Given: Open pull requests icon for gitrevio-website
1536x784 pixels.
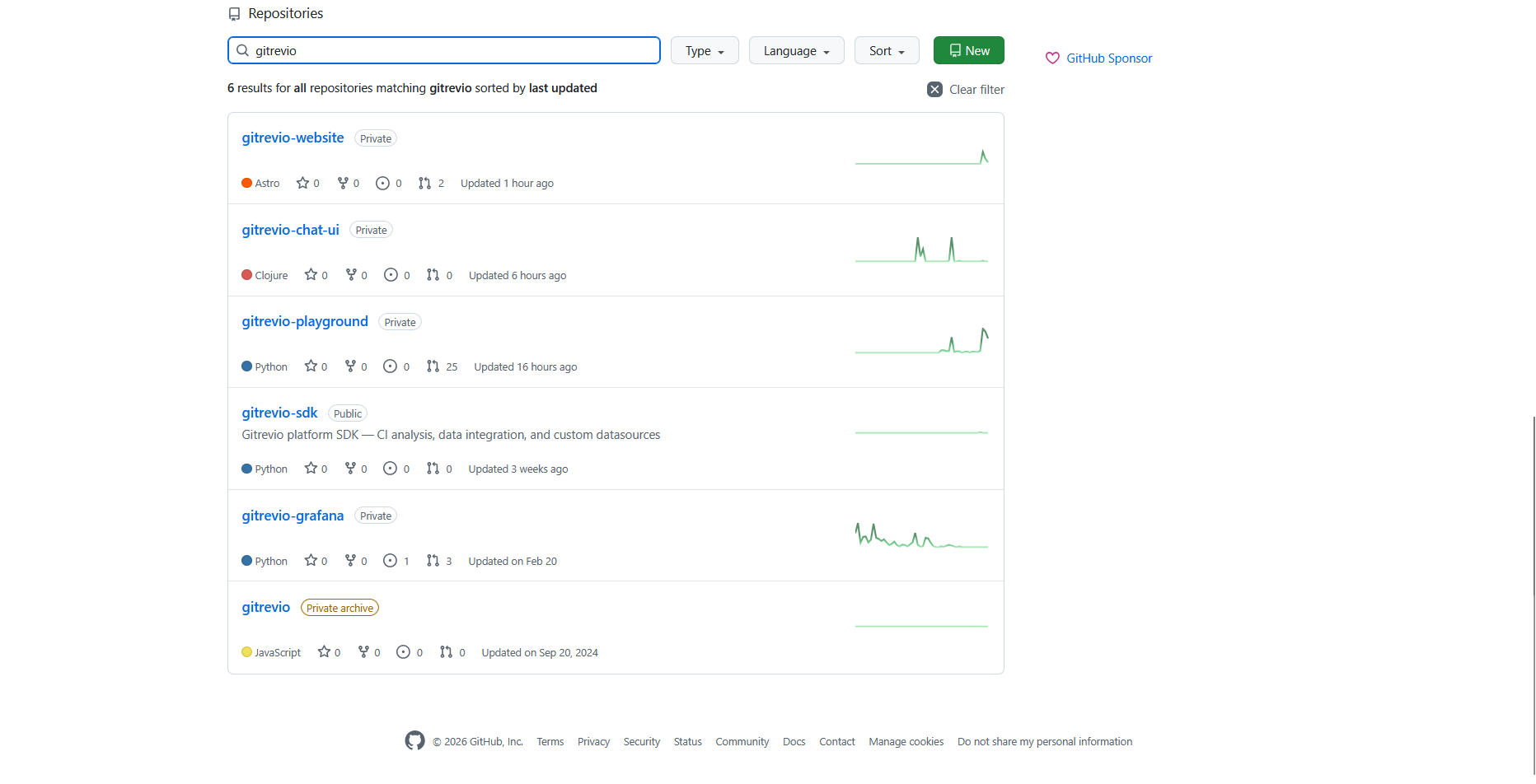Looking at the screenshot, I should tap(424, 183).
